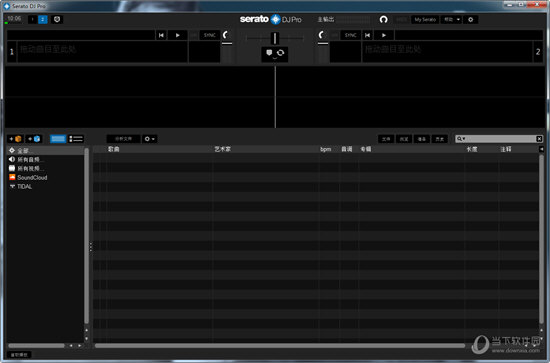Toggle SYNC on deck 1
The width and height of the screenshot is (550, 363).
coord(209,35)
